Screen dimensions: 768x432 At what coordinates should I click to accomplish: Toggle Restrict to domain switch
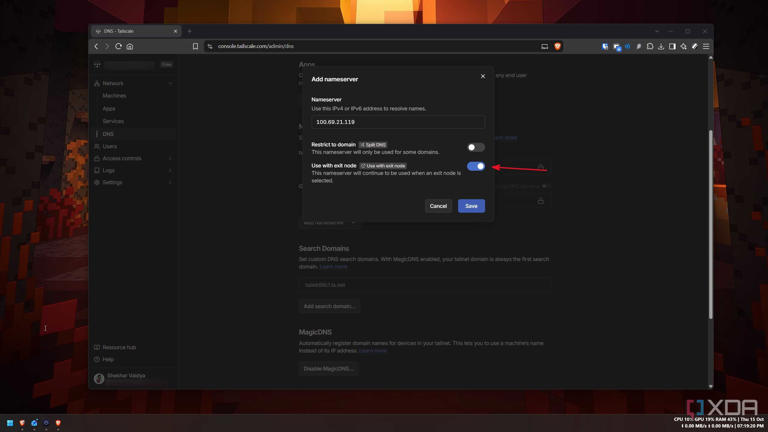[476, 147]
